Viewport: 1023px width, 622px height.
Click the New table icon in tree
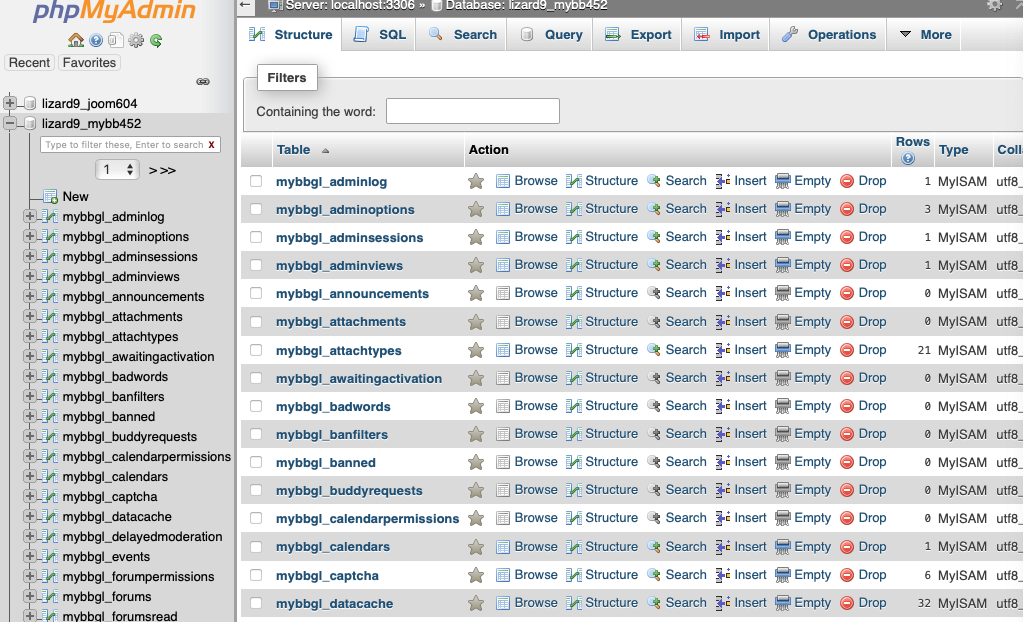(x=50, y=196)
